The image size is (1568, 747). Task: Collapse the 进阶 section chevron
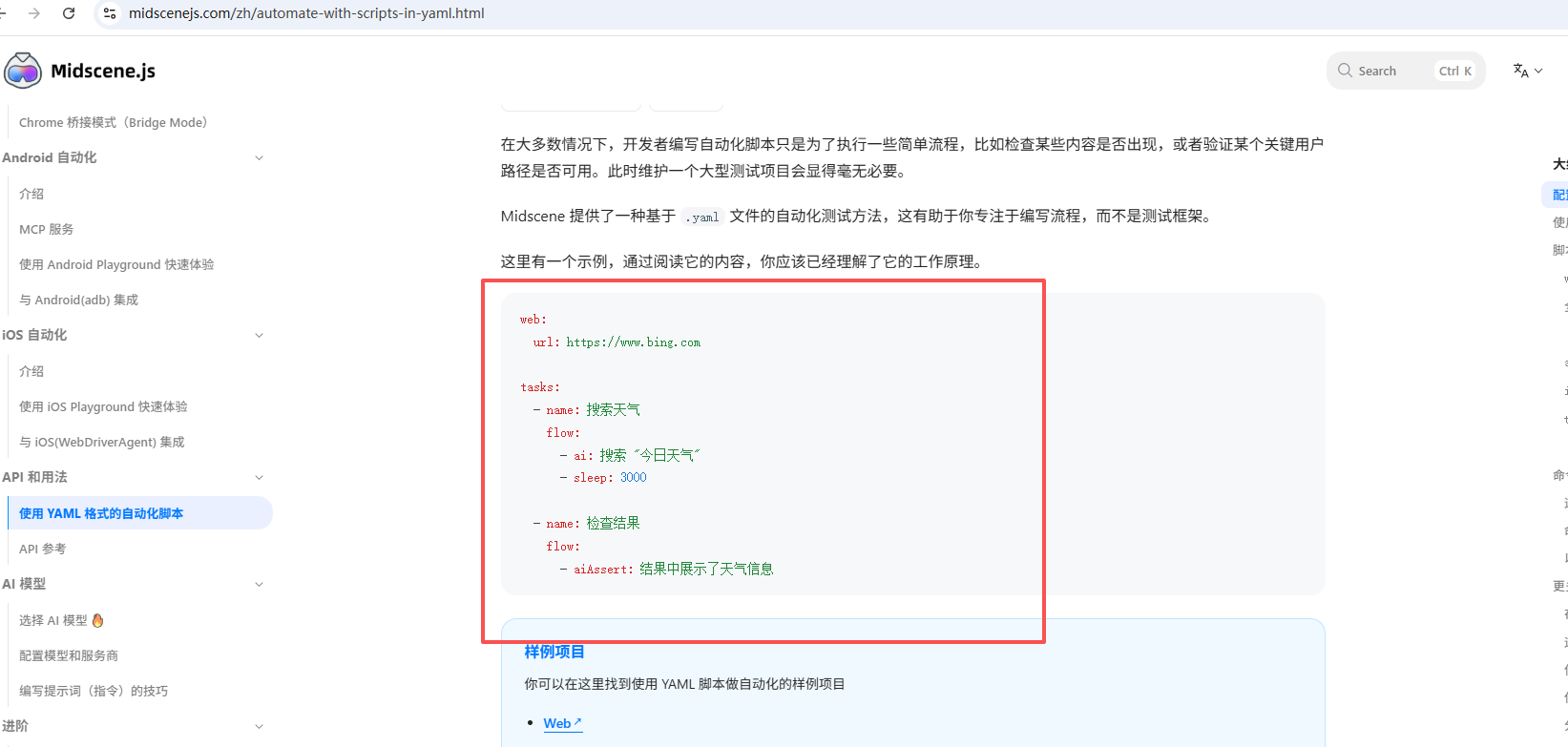259,727
